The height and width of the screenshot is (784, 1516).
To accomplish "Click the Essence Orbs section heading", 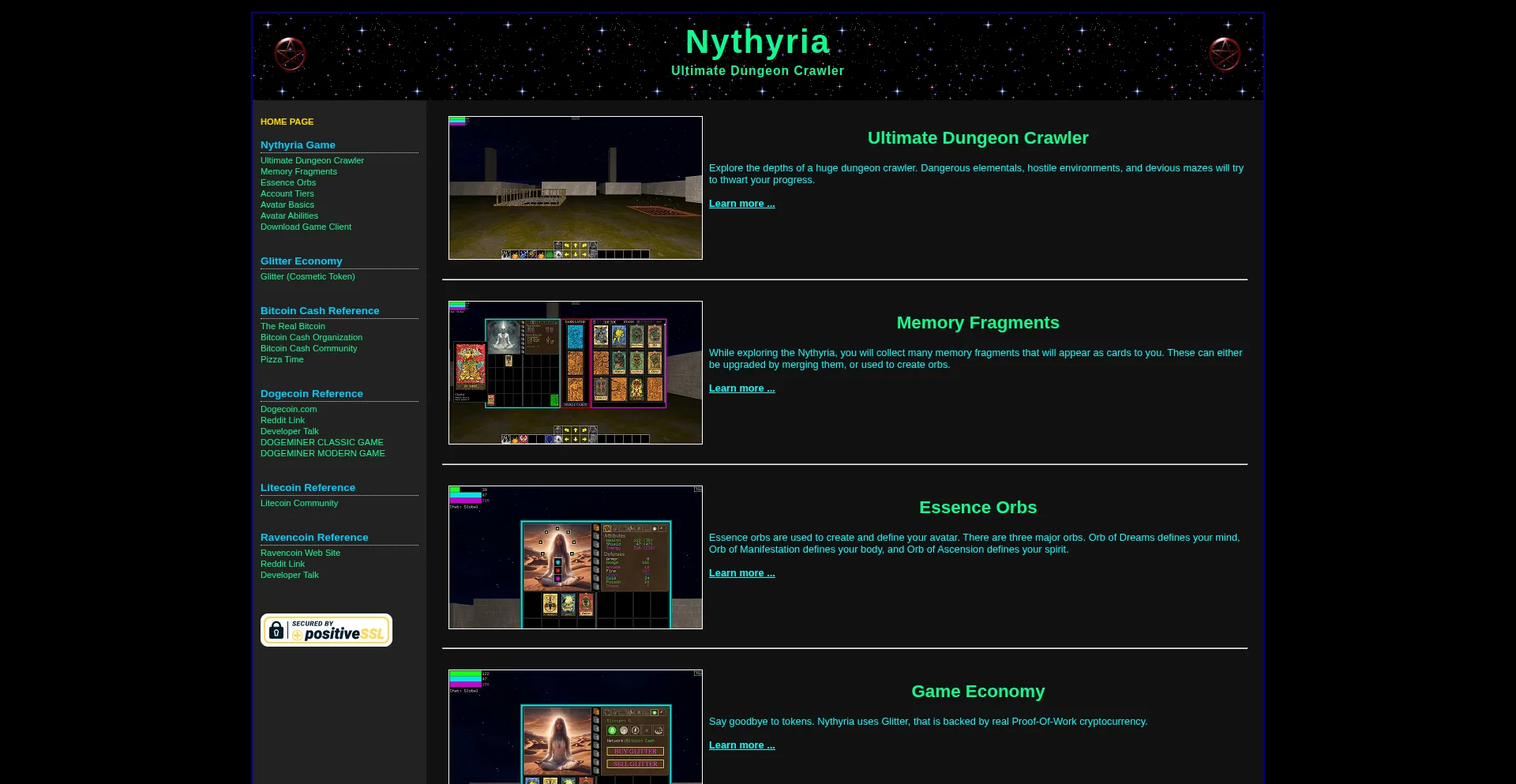I will pyautogui.click(x=978, y=508).
